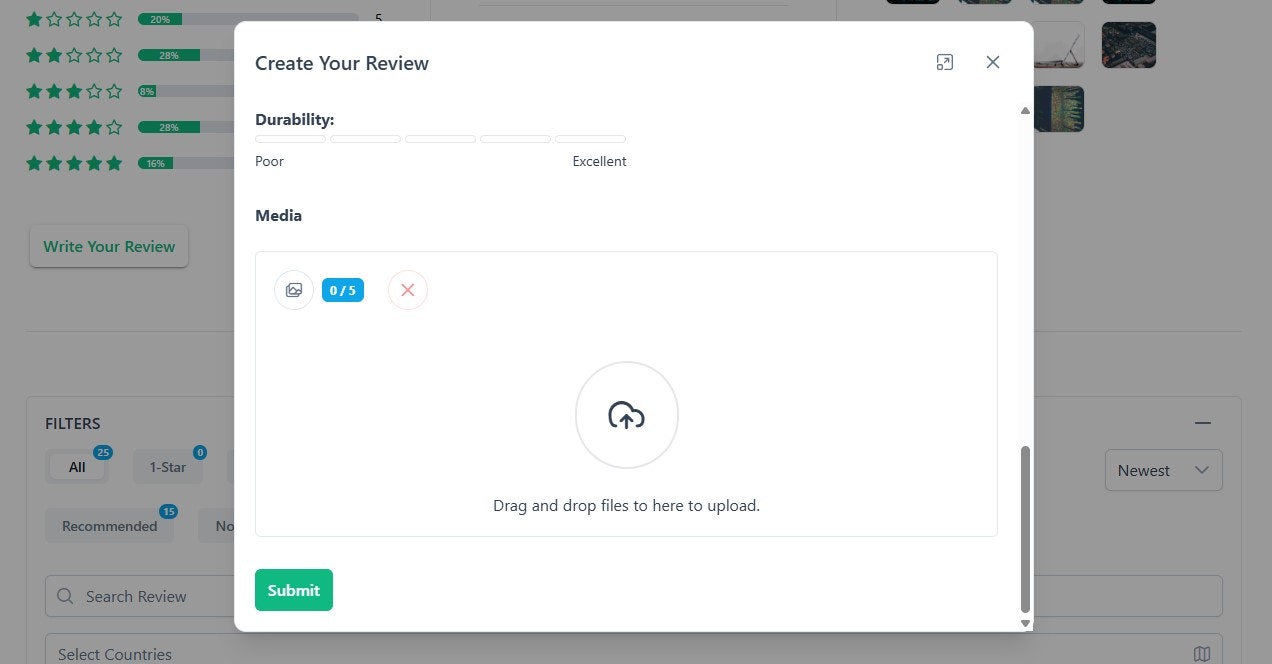The width and height of the screenshot is (1272, 664).
Task: Expand the review dialog to fullscreen
Action: pos(944,61)
